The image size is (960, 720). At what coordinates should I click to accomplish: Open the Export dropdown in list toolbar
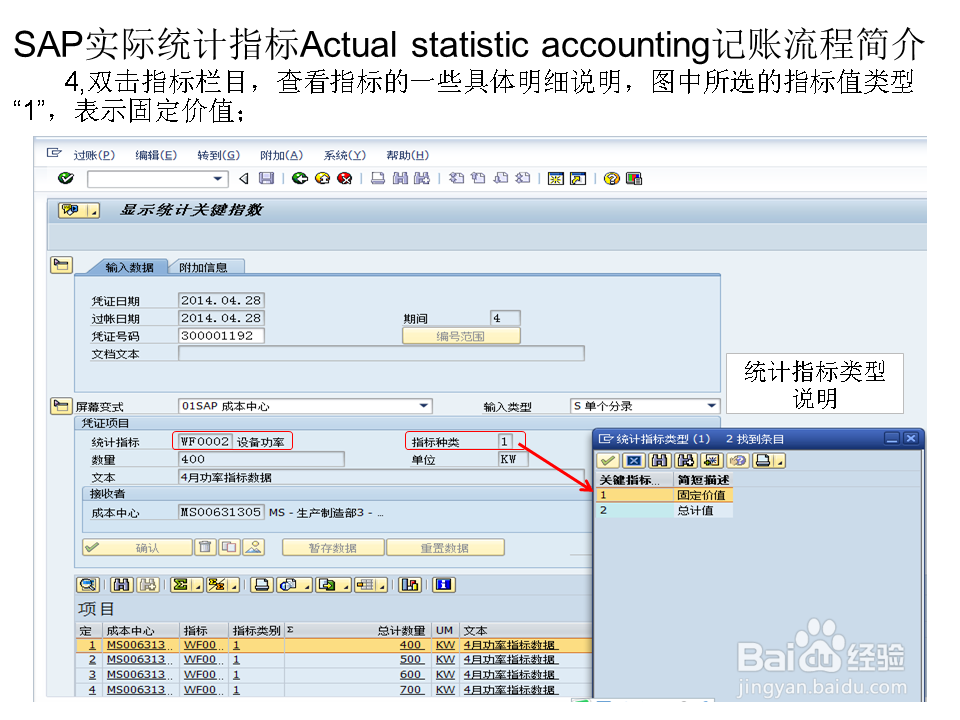pyautogui.click(x=345, y=587)
